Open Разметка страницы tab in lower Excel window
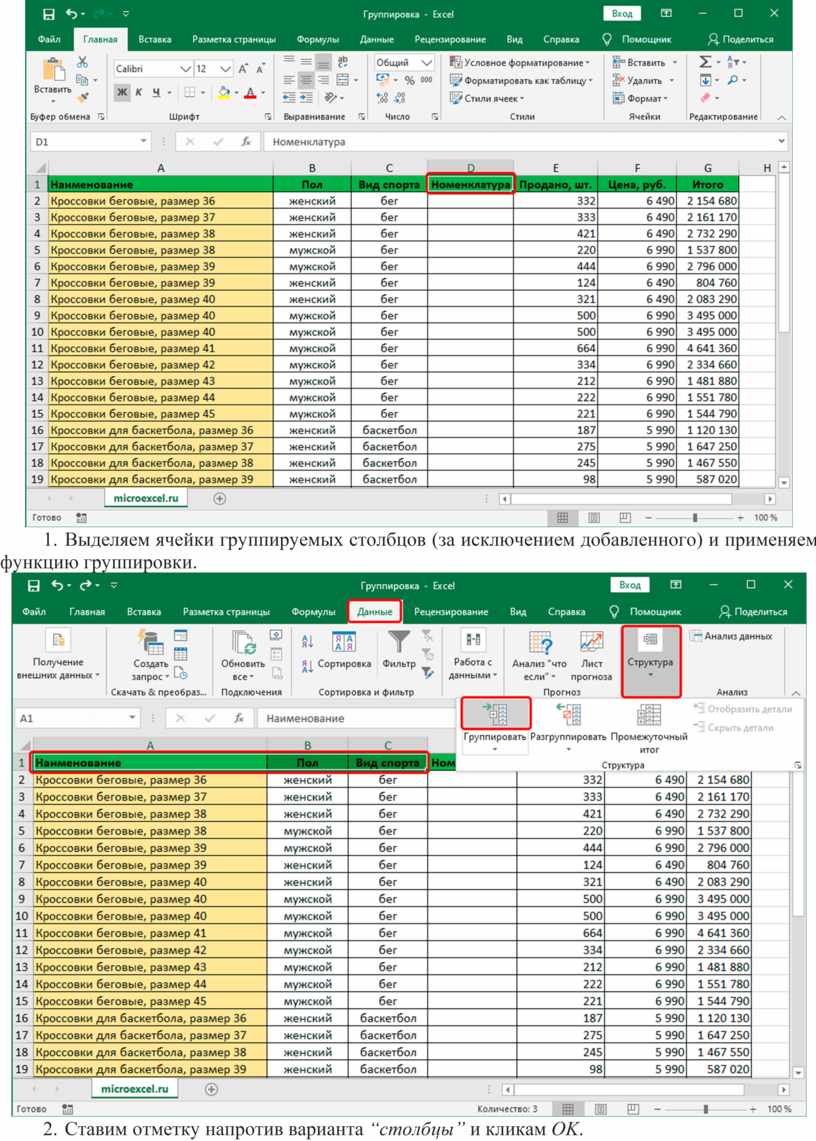Image resolution: width=816 pixels, height=1141 pixels. point(226,612)
